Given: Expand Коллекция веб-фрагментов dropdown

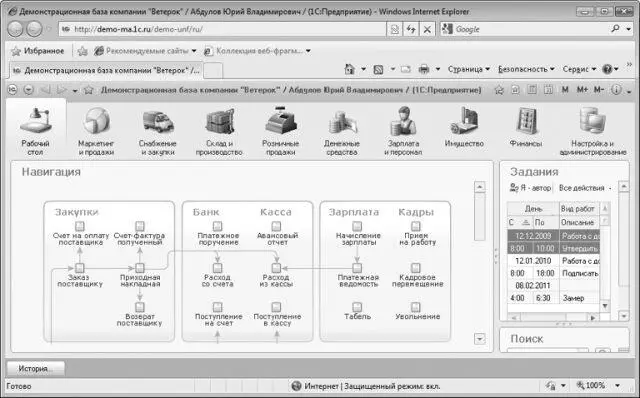Looking at the screenshot, I should pyautogui.click(x=308, y=51).
